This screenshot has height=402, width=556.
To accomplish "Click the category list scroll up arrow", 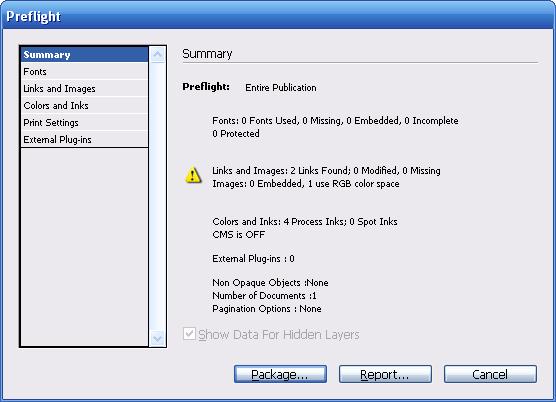I will click(x=157, y=55).
